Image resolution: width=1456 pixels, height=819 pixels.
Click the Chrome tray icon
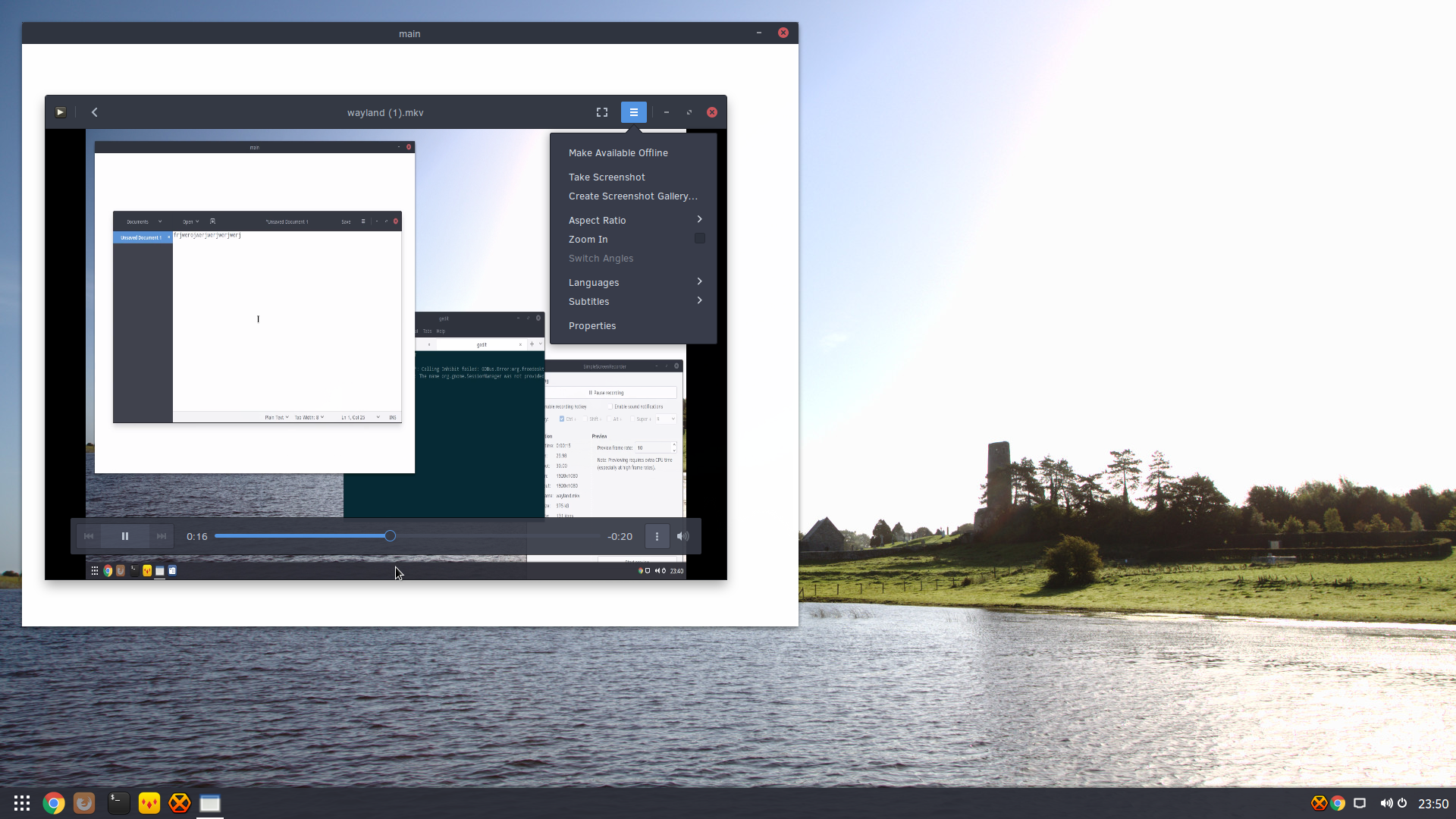click(1338, 803)
